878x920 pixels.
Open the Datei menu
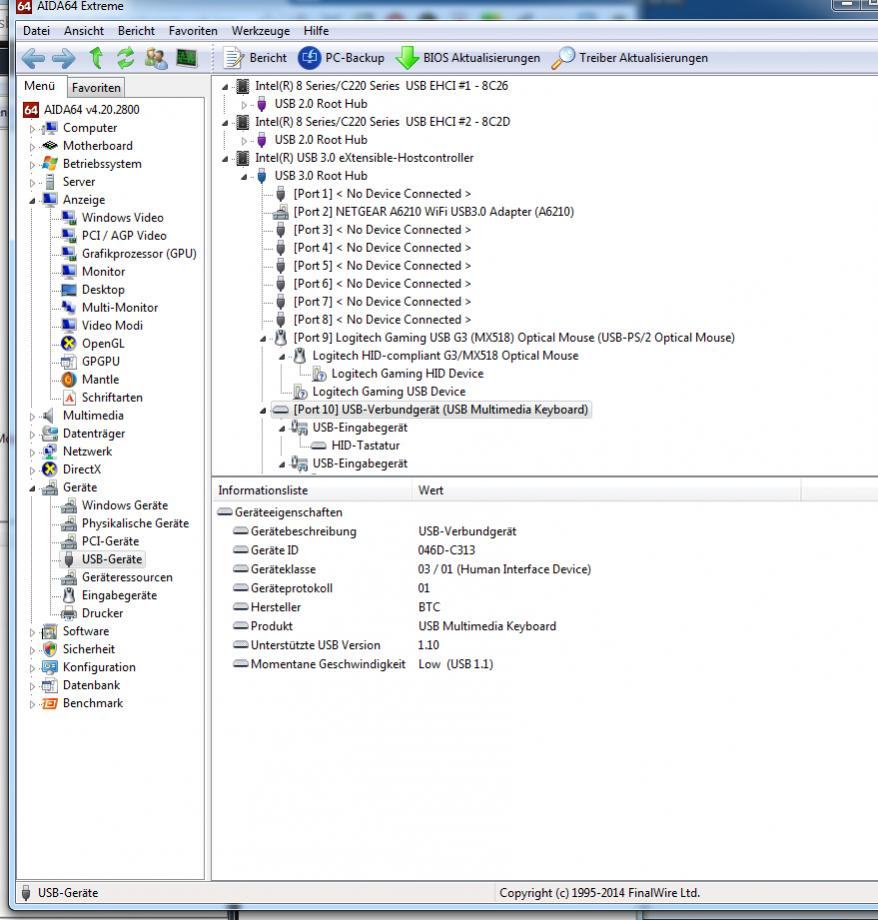click(x=36, y=31)
